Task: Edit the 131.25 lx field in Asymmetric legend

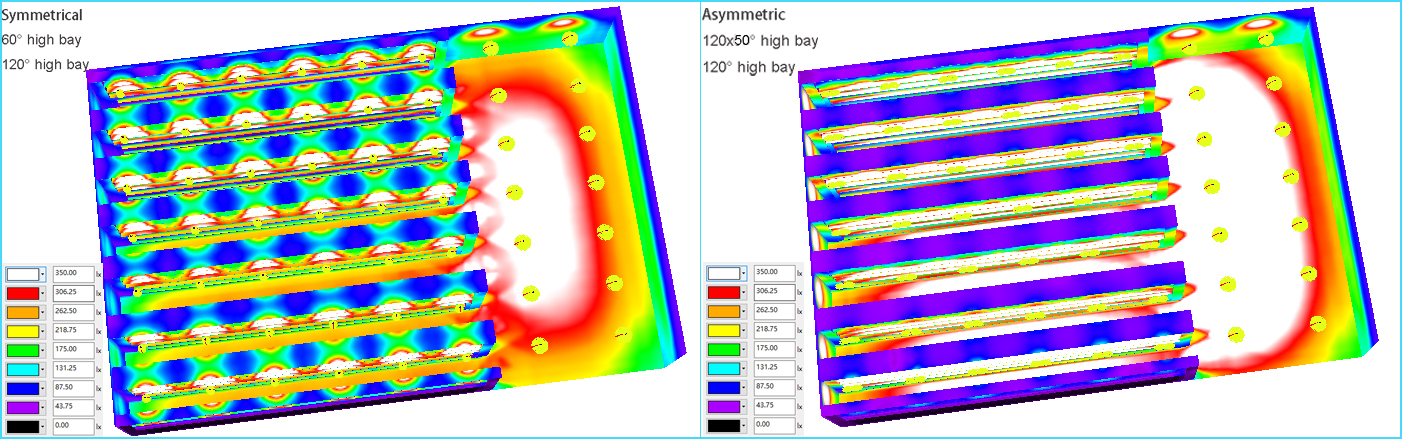Action: [775, 368]
